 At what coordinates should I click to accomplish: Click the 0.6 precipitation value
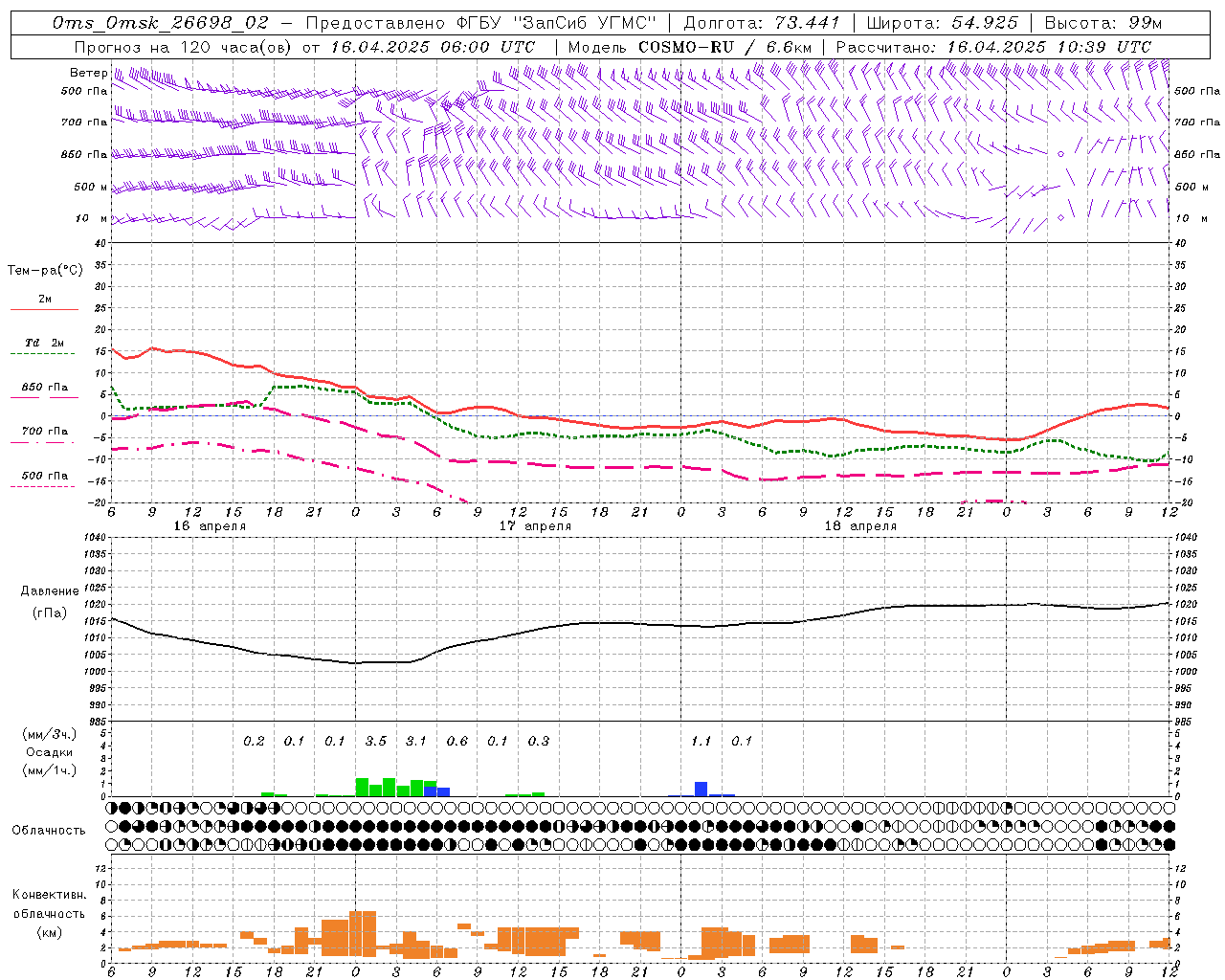[x=457, y=741]
